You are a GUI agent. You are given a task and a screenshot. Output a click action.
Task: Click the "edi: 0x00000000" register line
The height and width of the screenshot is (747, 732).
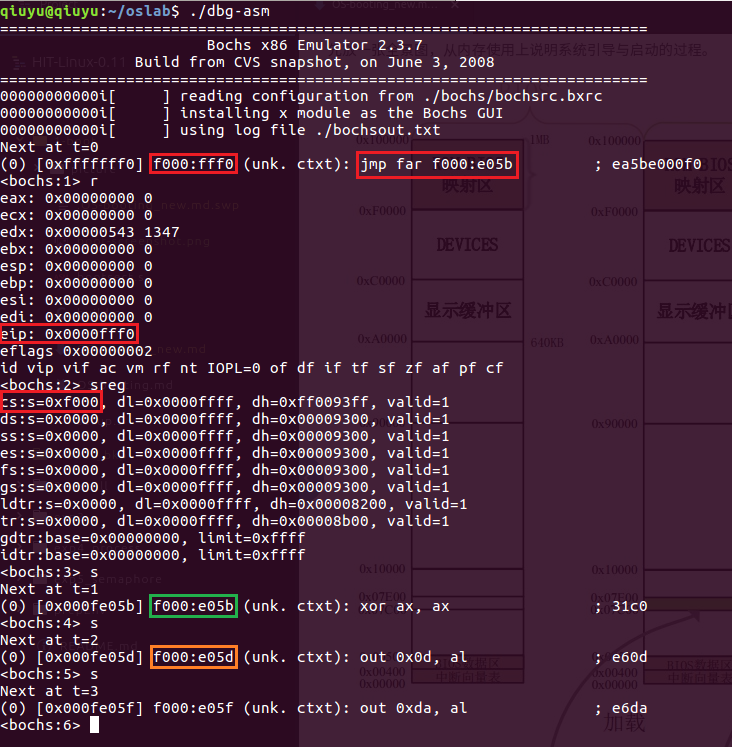(x=76, y=317)
